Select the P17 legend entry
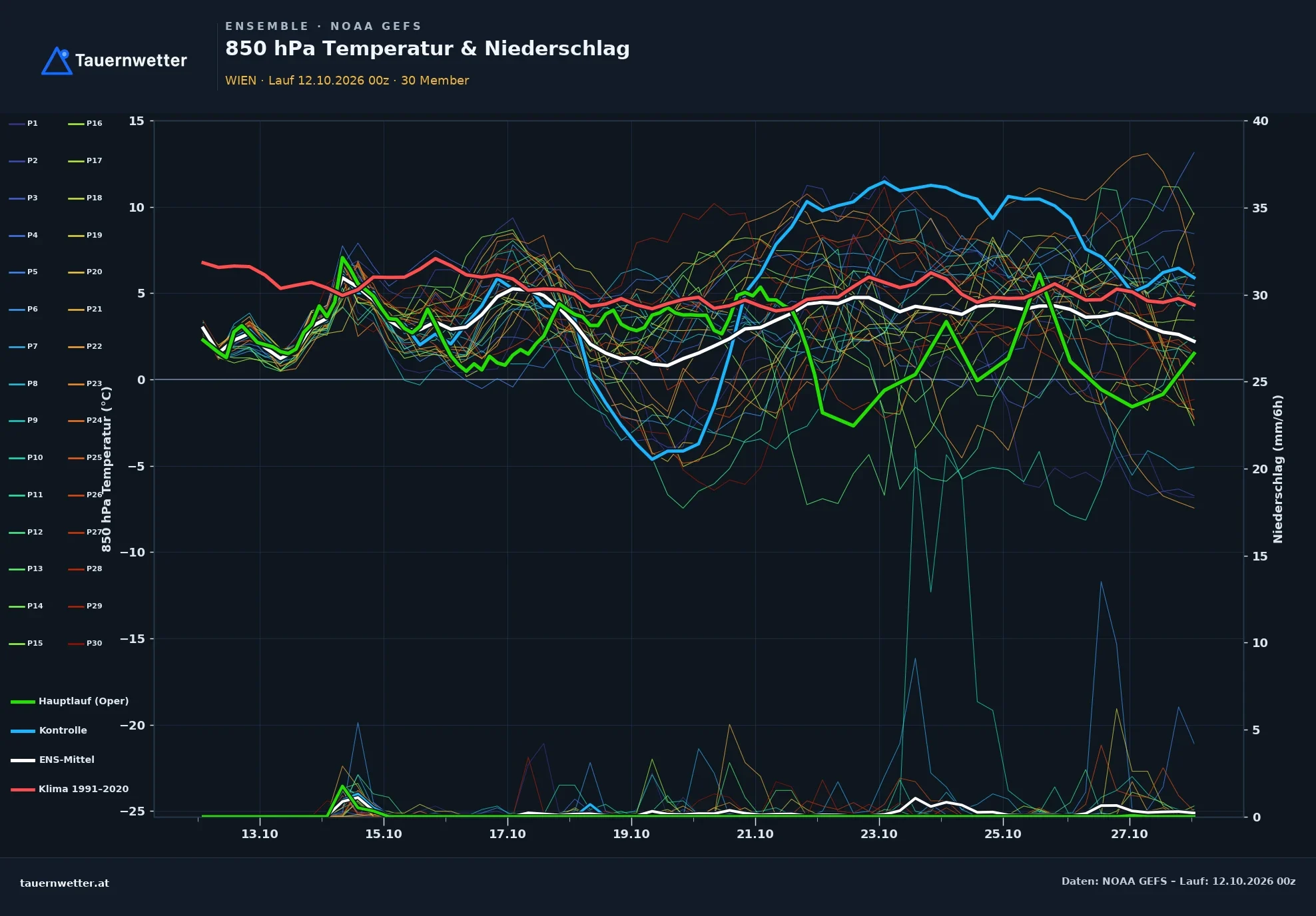The height and width of the screenshot is (916, 1316). tap(85, 161)
